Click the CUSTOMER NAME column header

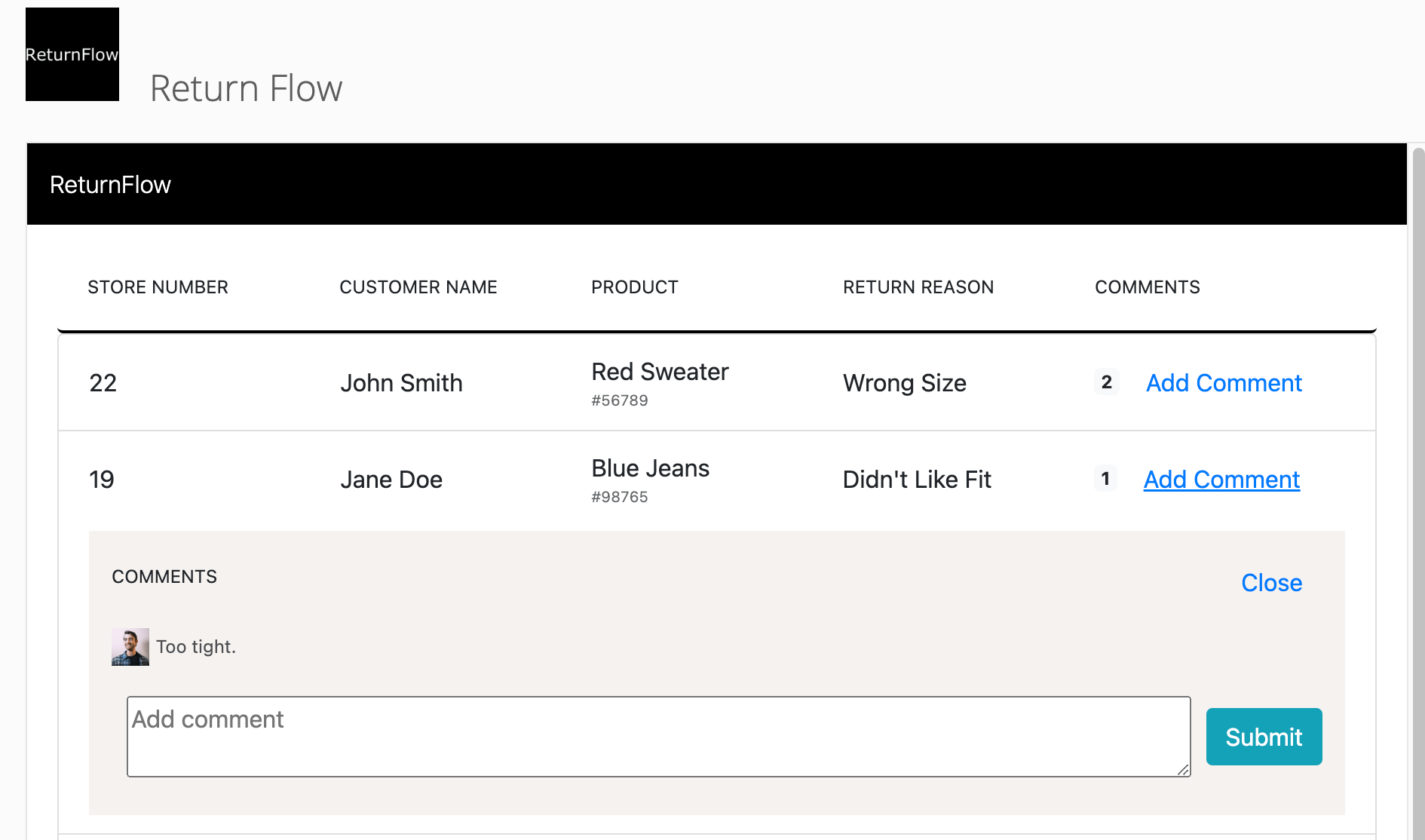418,287
